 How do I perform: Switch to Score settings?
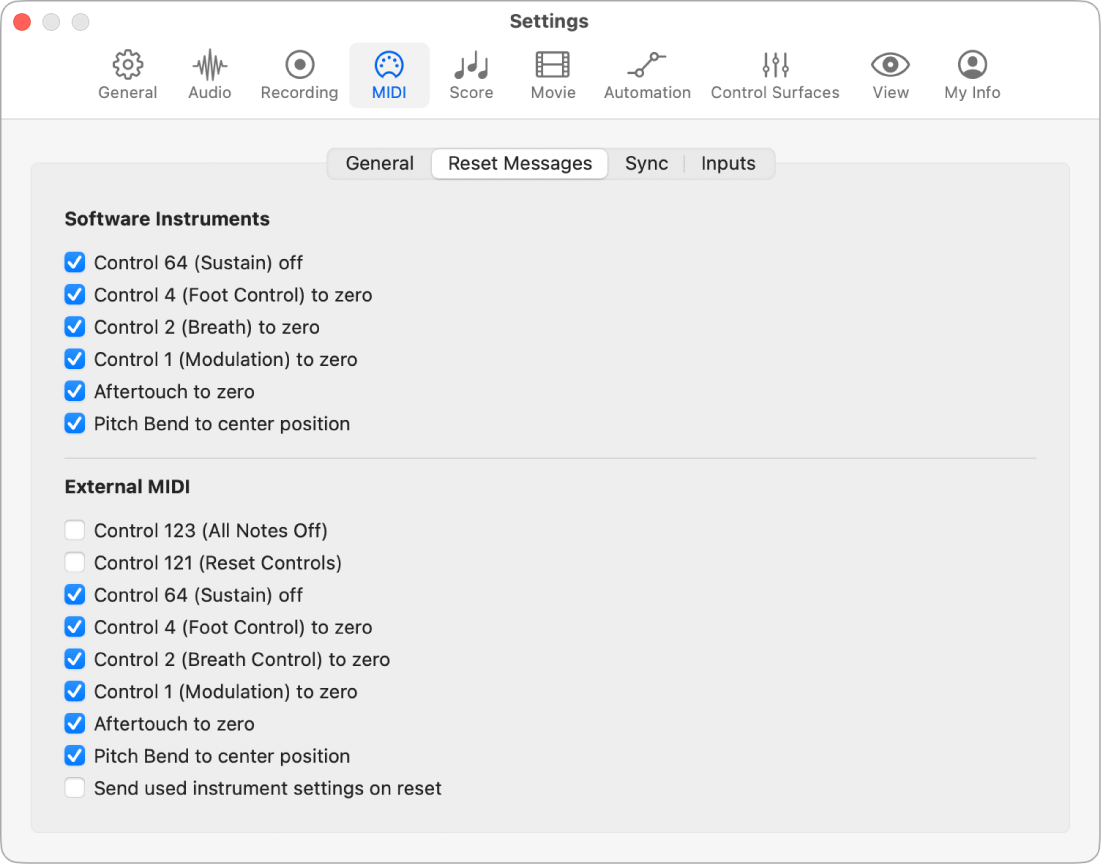click(x=471, y=72)
